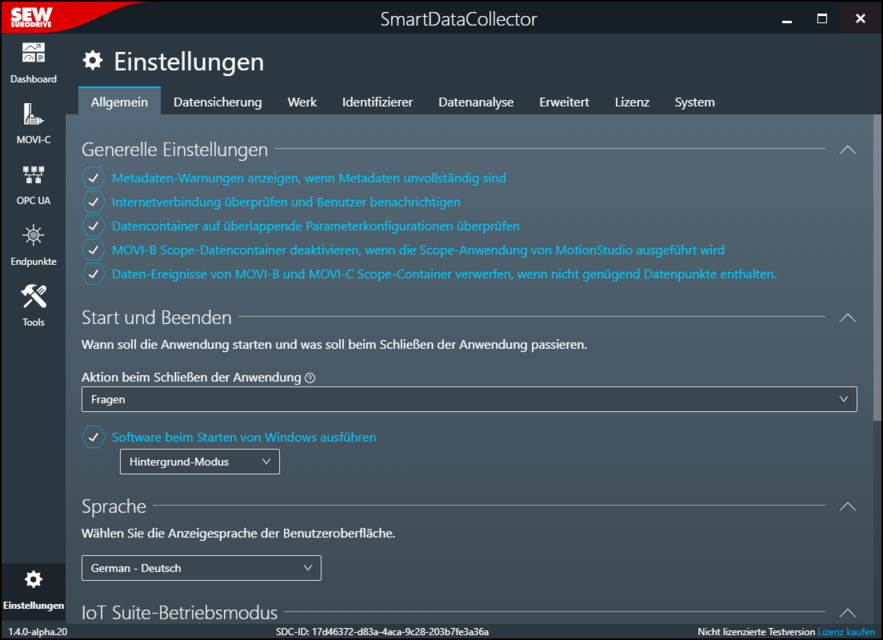
Task: Uncheck Software beim Starten von Windows ausführen
Action: click(x=93, y=437)
